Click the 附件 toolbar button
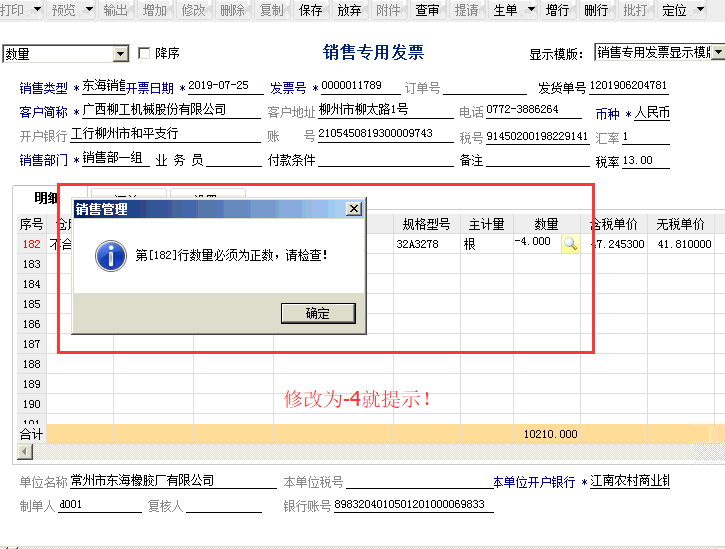The image size is (725, 549). (x=388, y=10)
